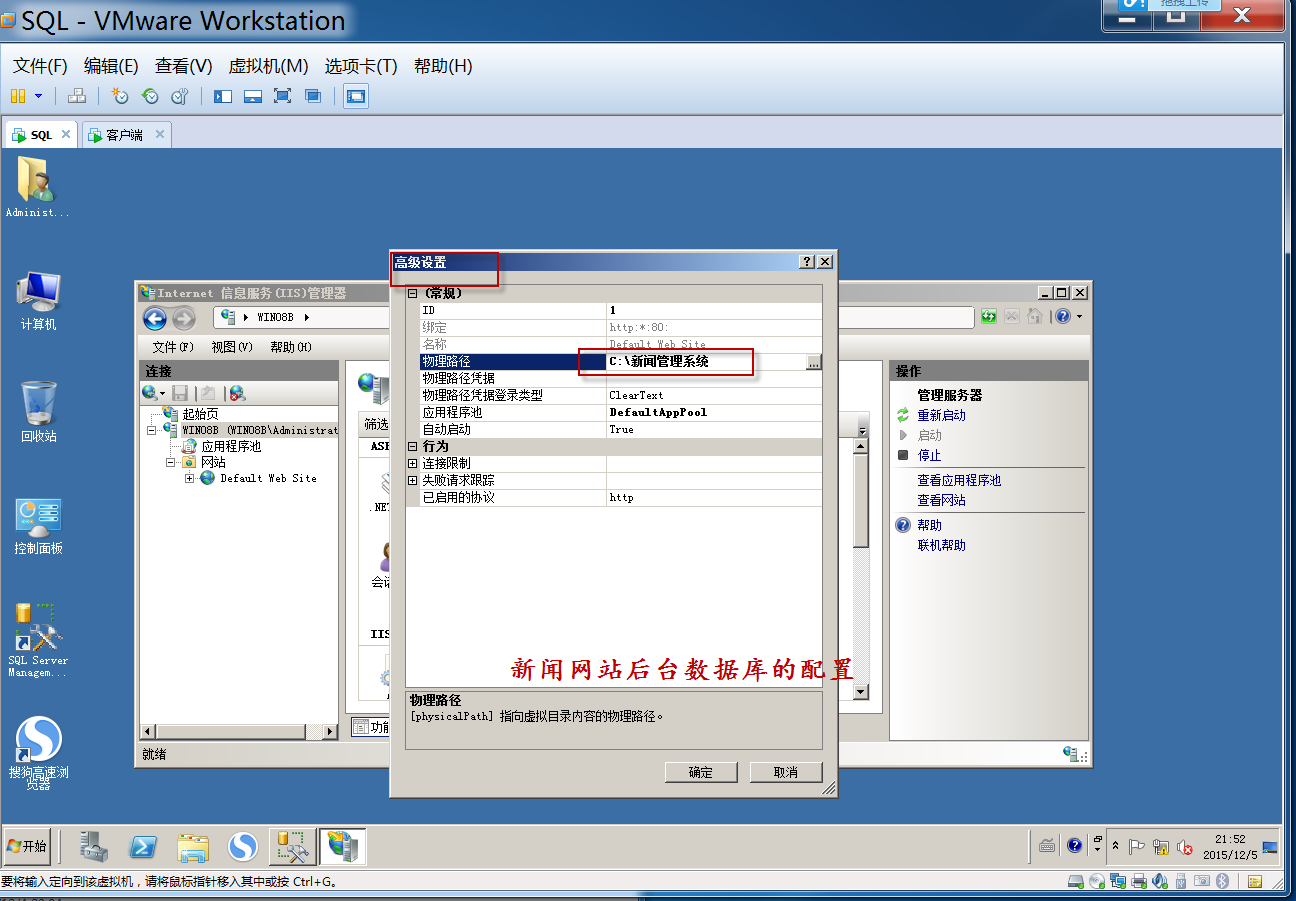Click 查看网站 in the 操作 pane

[x=942, y=500]
